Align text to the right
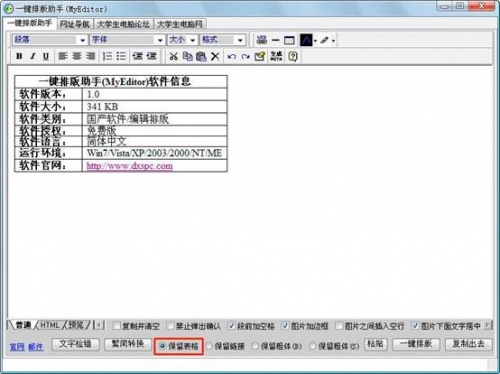Image resolution: width=500 pixels, height=374 pixels. click(x=90, y=56)
